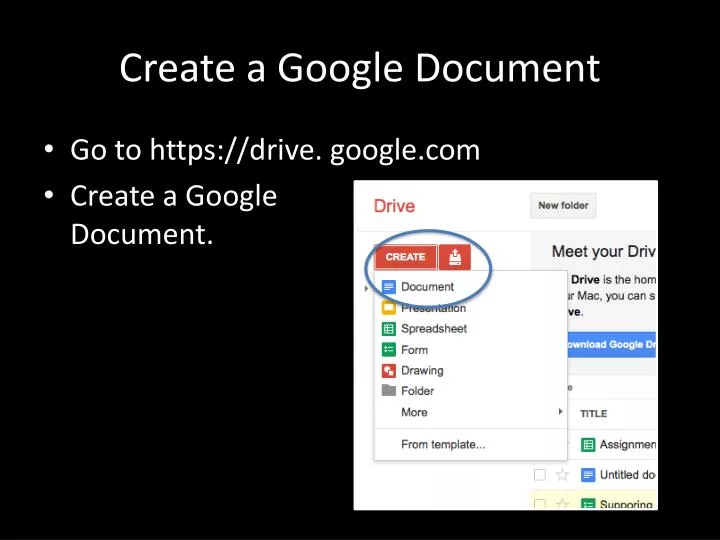
Task: Click the Download Google Drive button
Action: click(612, 344)
